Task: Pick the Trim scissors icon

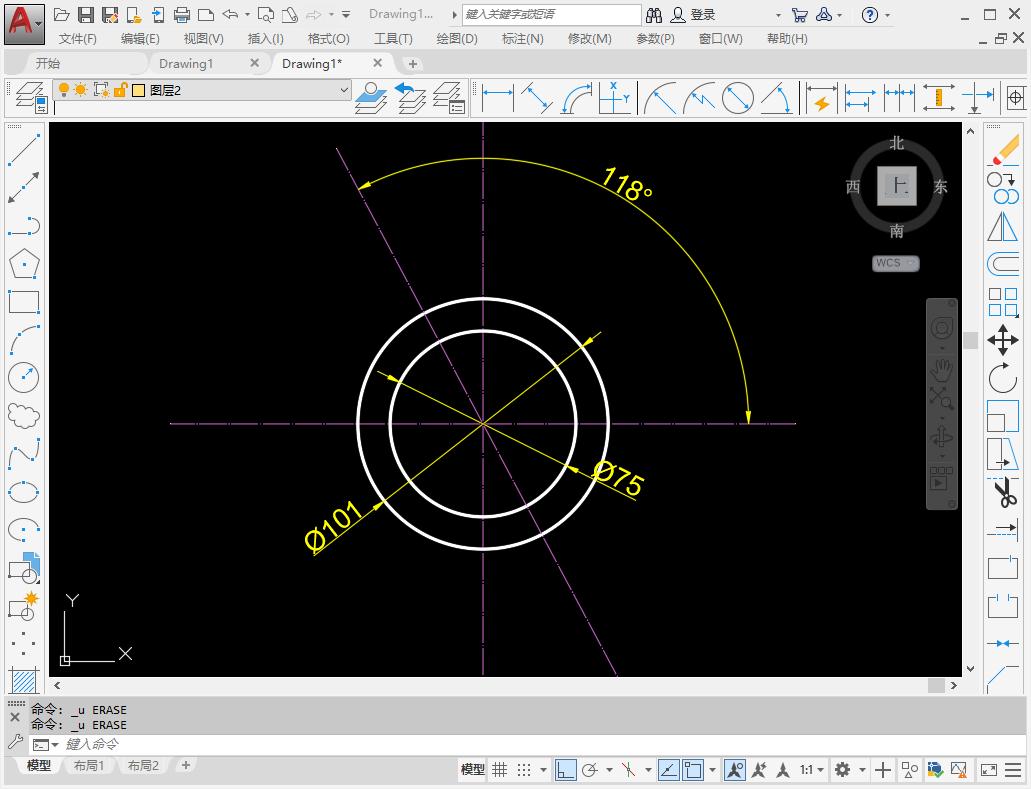Action: 1004,493
